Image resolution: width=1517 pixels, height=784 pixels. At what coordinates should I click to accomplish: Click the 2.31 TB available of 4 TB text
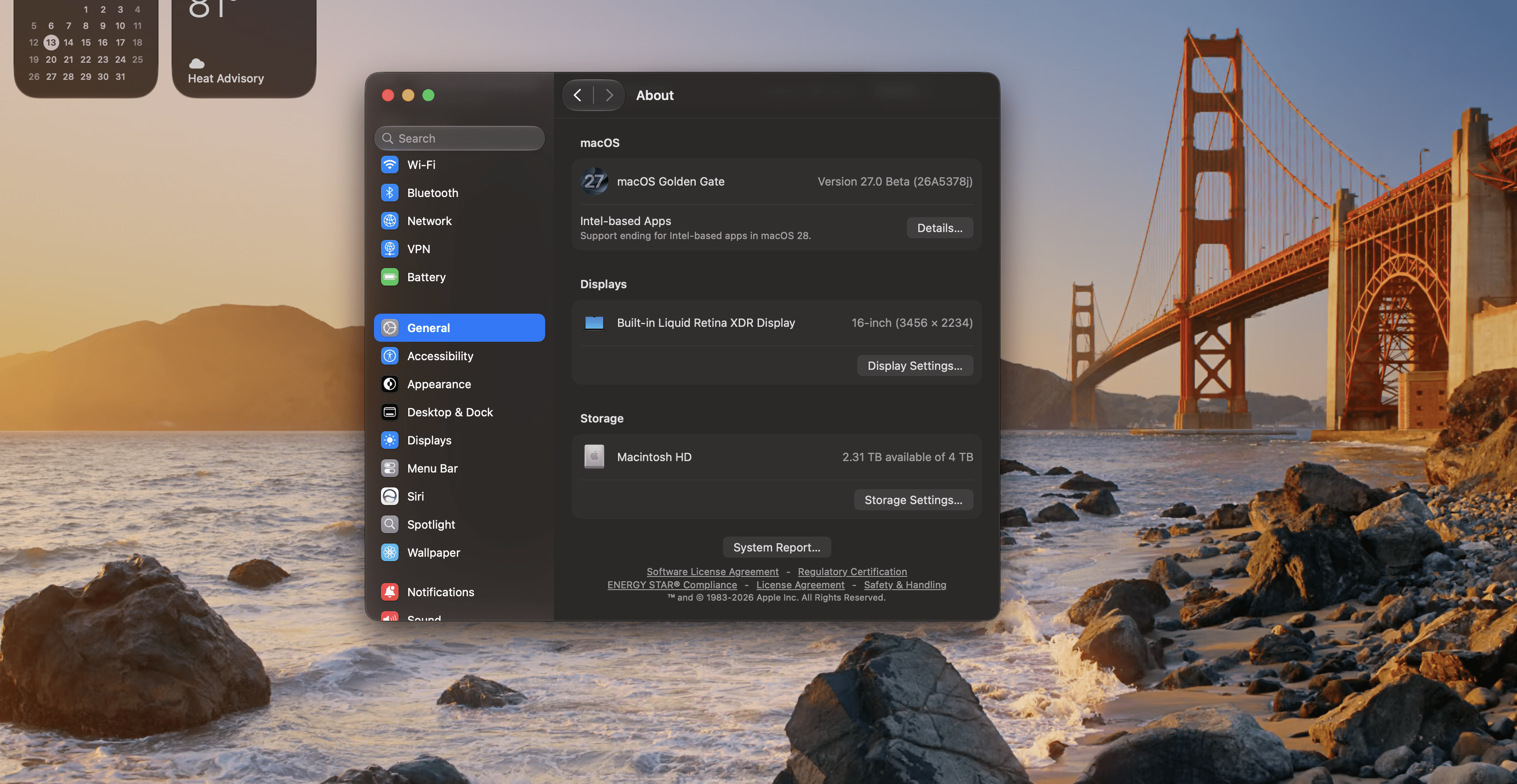[x=907, y=457]
